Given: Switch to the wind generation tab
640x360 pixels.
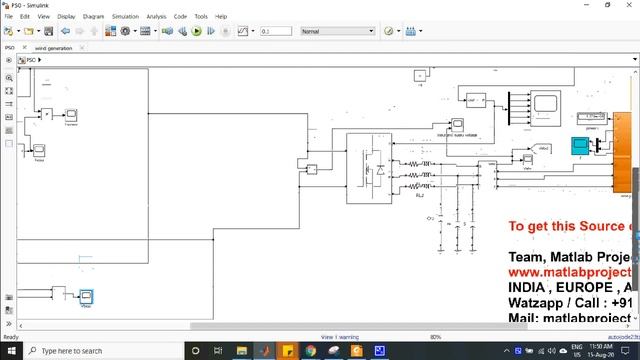Looking at the screenshot, I should pos(53,48).
